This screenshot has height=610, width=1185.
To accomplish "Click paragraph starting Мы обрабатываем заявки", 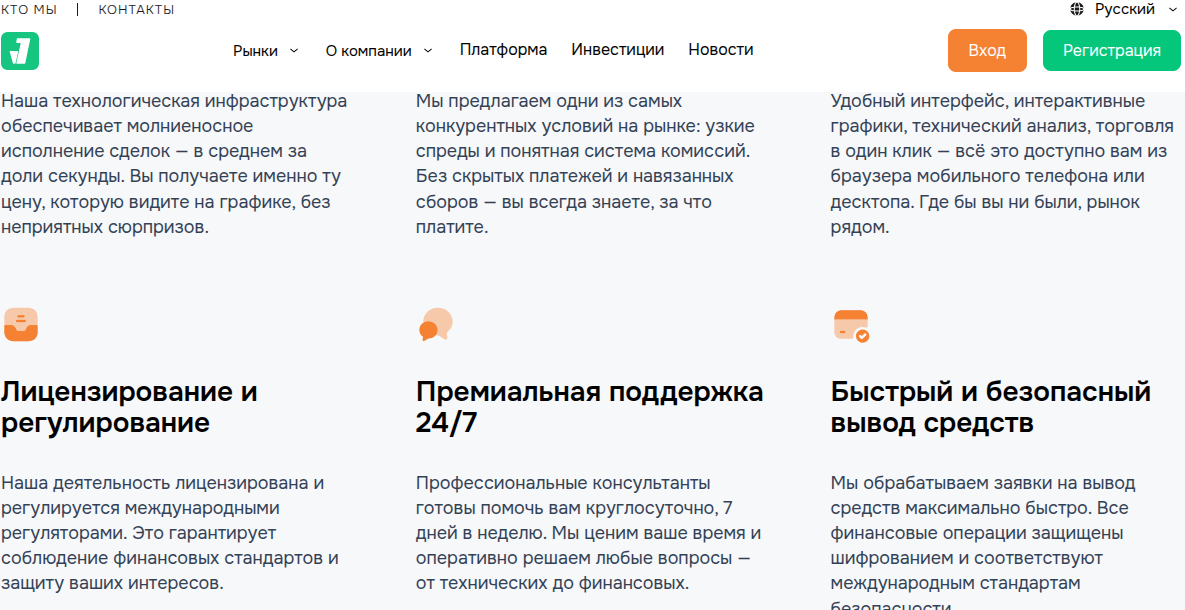I will pyautogui.click(x=982, y=544).
